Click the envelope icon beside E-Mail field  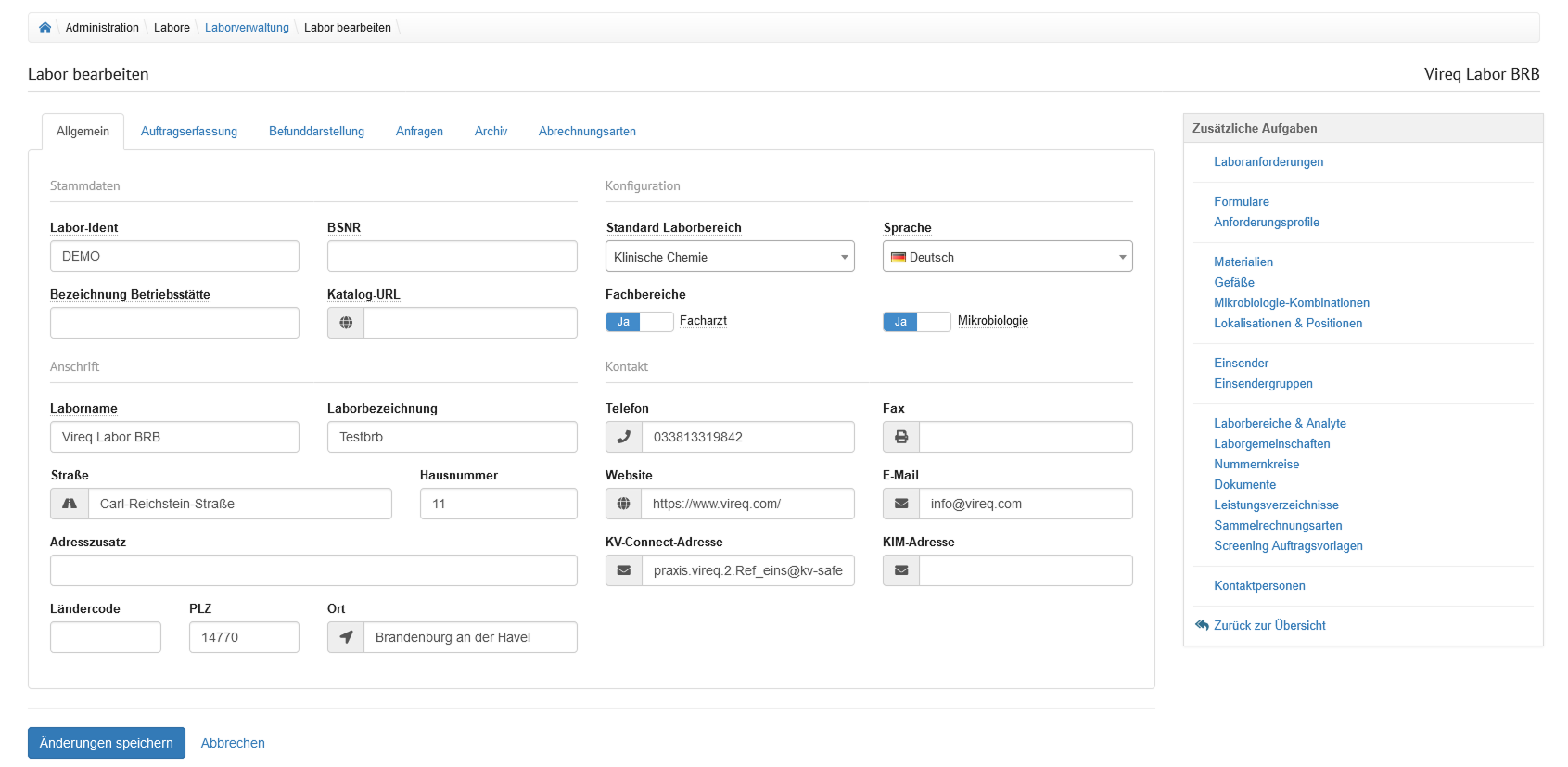point(900,504)
